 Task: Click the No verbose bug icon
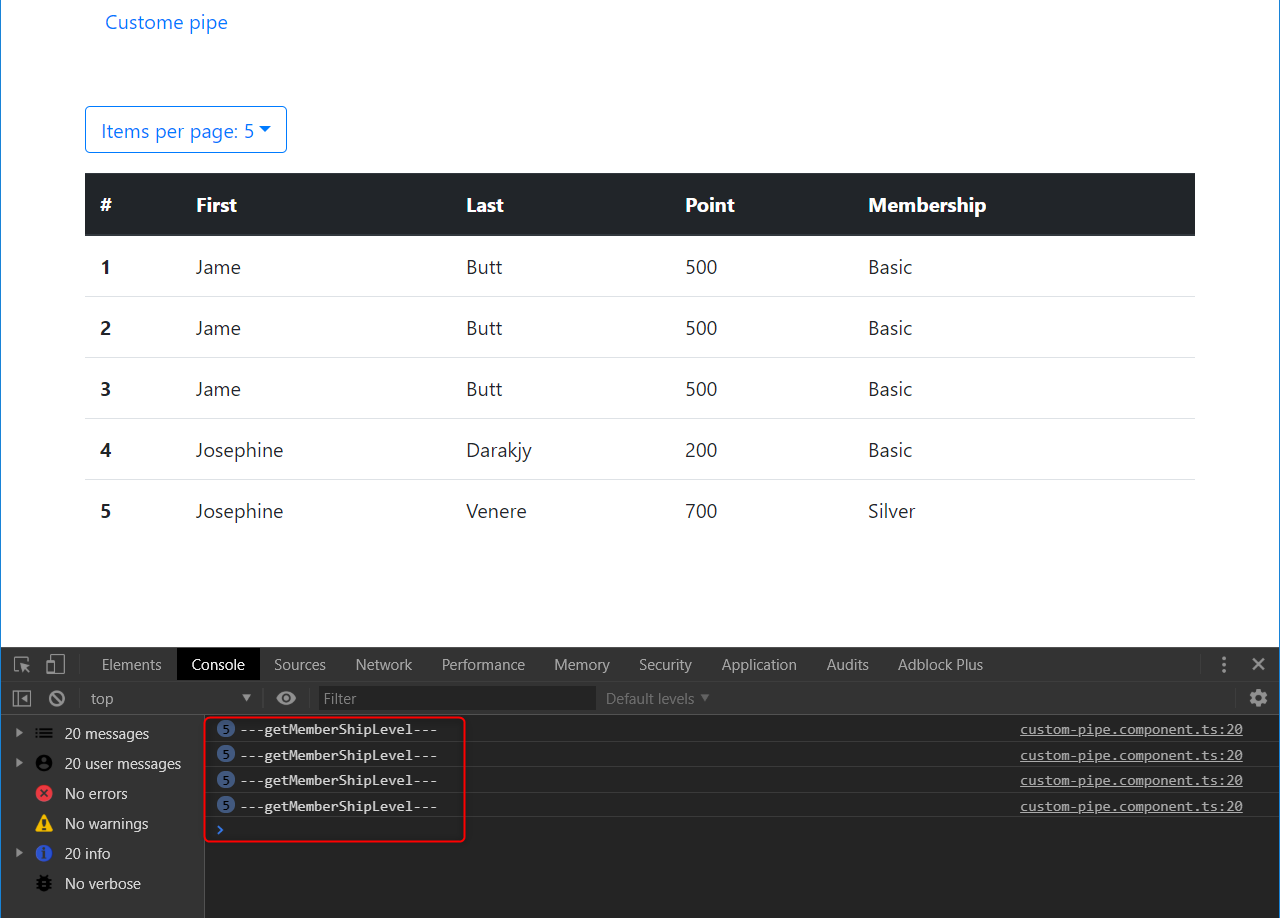click(44, 883)
